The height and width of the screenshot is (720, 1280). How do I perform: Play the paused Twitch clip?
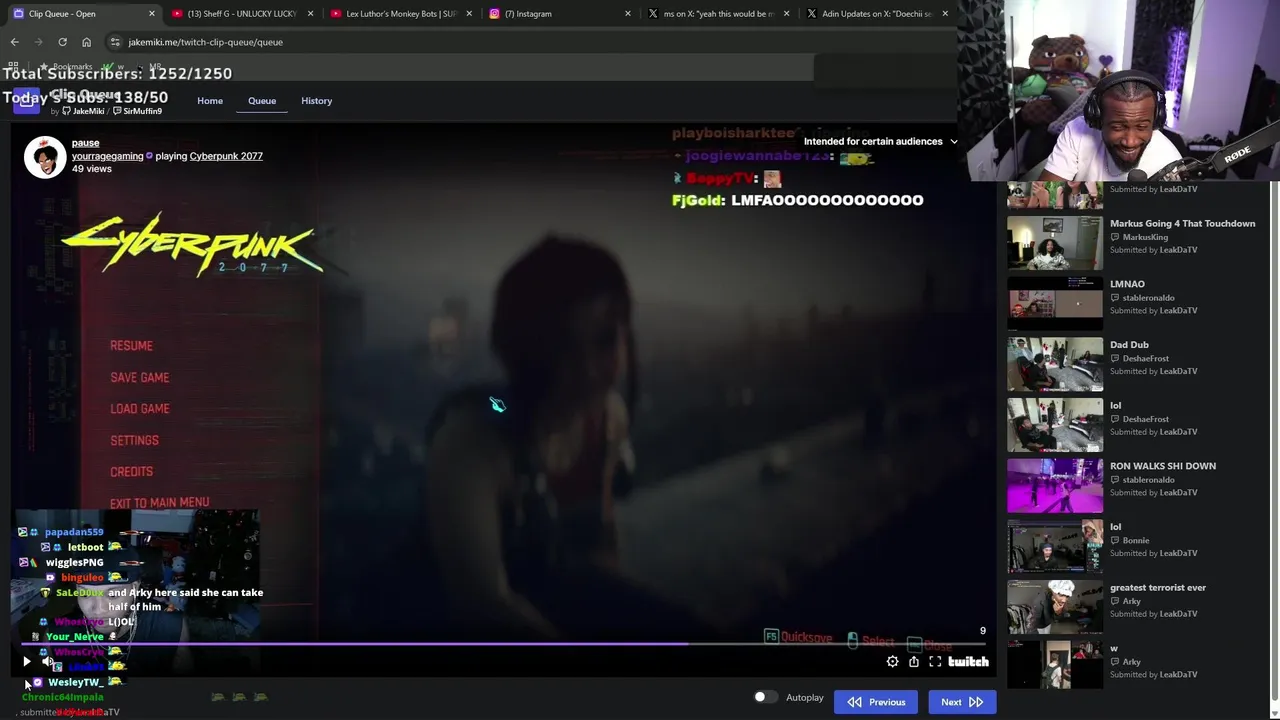click(x=27, y=661)
